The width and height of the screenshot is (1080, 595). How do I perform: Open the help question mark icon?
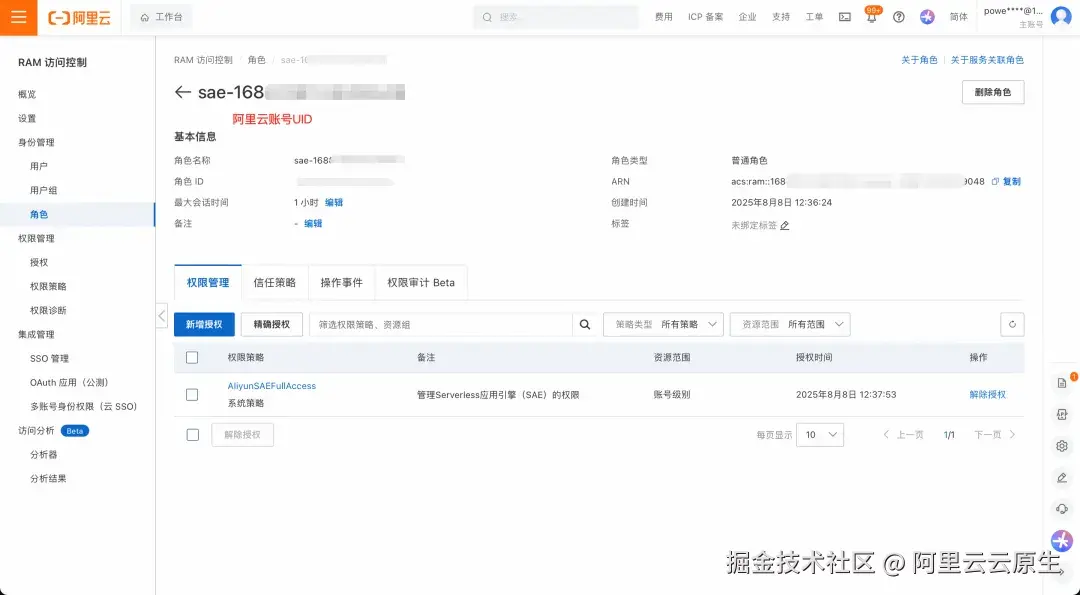[899, 17]
